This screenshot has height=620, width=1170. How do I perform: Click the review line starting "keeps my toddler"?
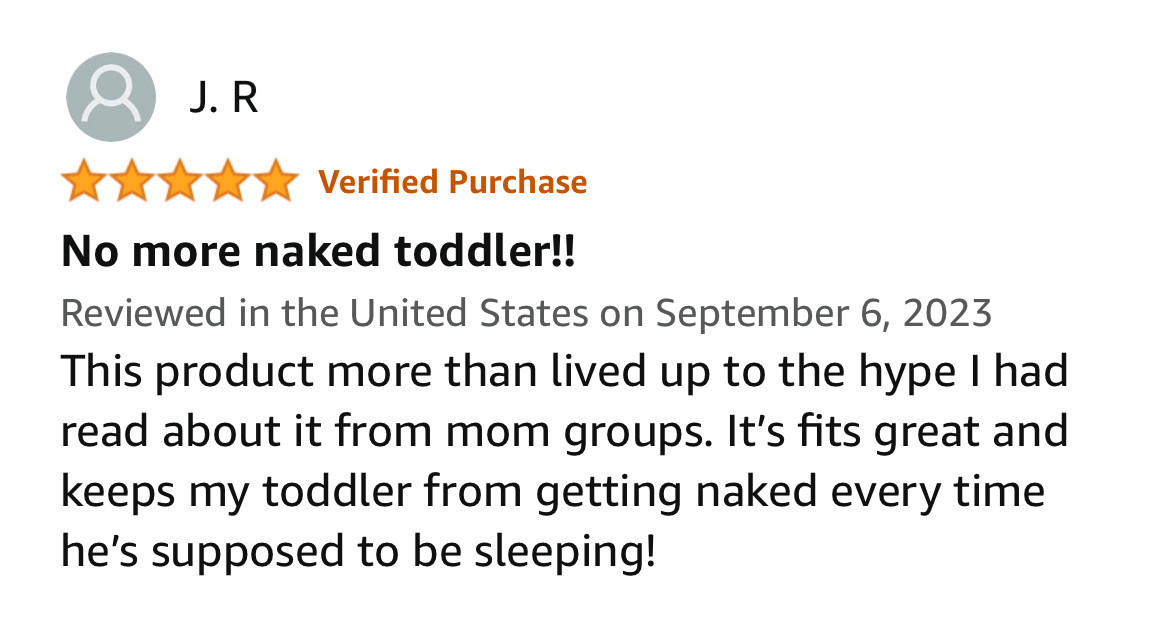(552, 491)
